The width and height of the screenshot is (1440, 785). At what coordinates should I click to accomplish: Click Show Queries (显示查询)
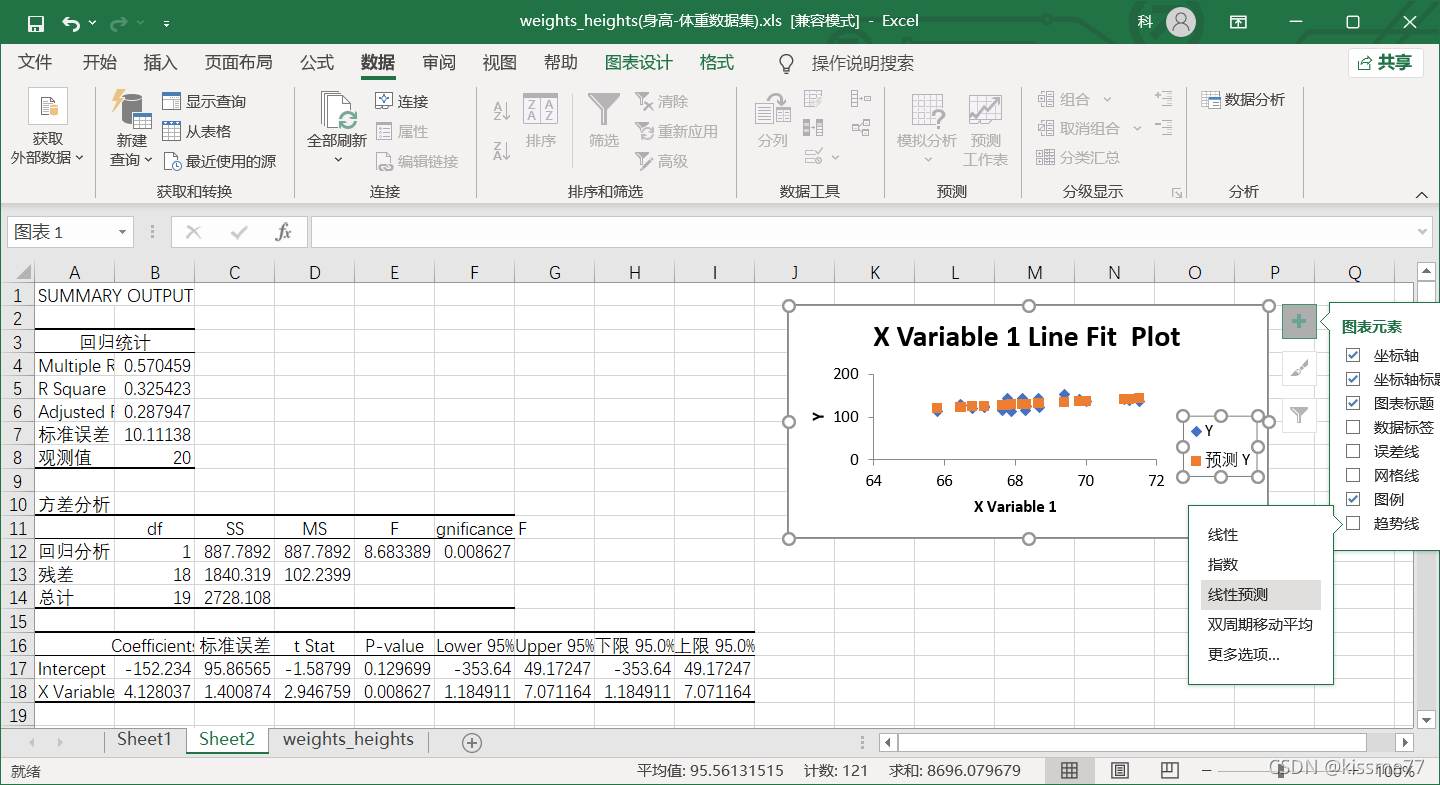204,101
